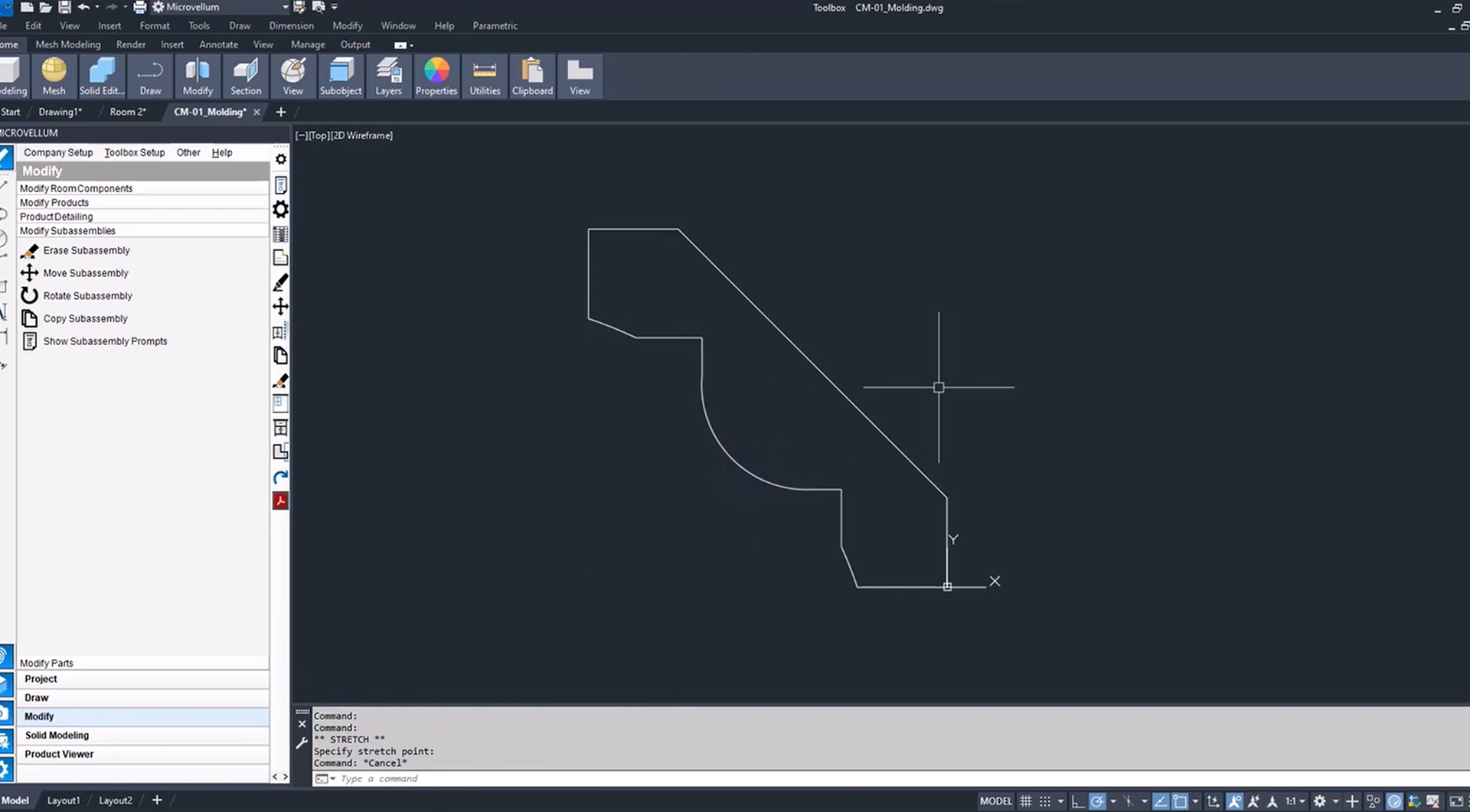Click Show Subassembly Prompts
1470x812 pixels.
105,341
